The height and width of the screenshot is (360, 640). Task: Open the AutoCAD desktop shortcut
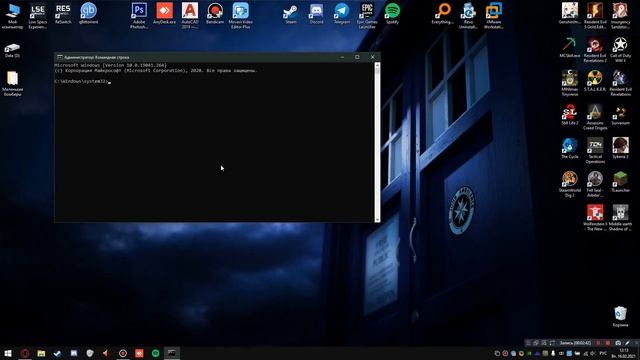[190, 15]
